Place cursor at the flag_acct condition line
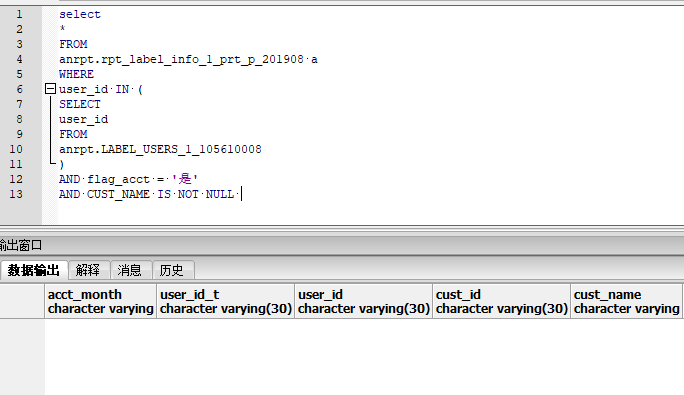 pyautogui.click(x=129, y=179)
